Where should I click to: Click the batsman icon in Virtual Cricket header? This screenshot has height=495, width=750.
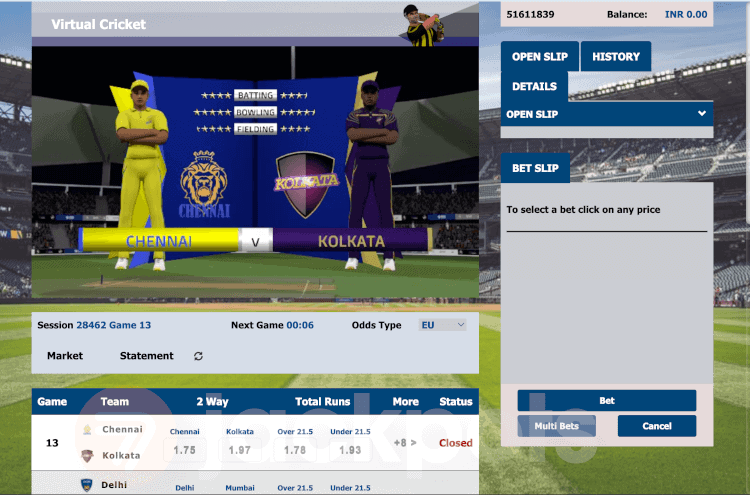pyautogui.click(x=424, y=25)
